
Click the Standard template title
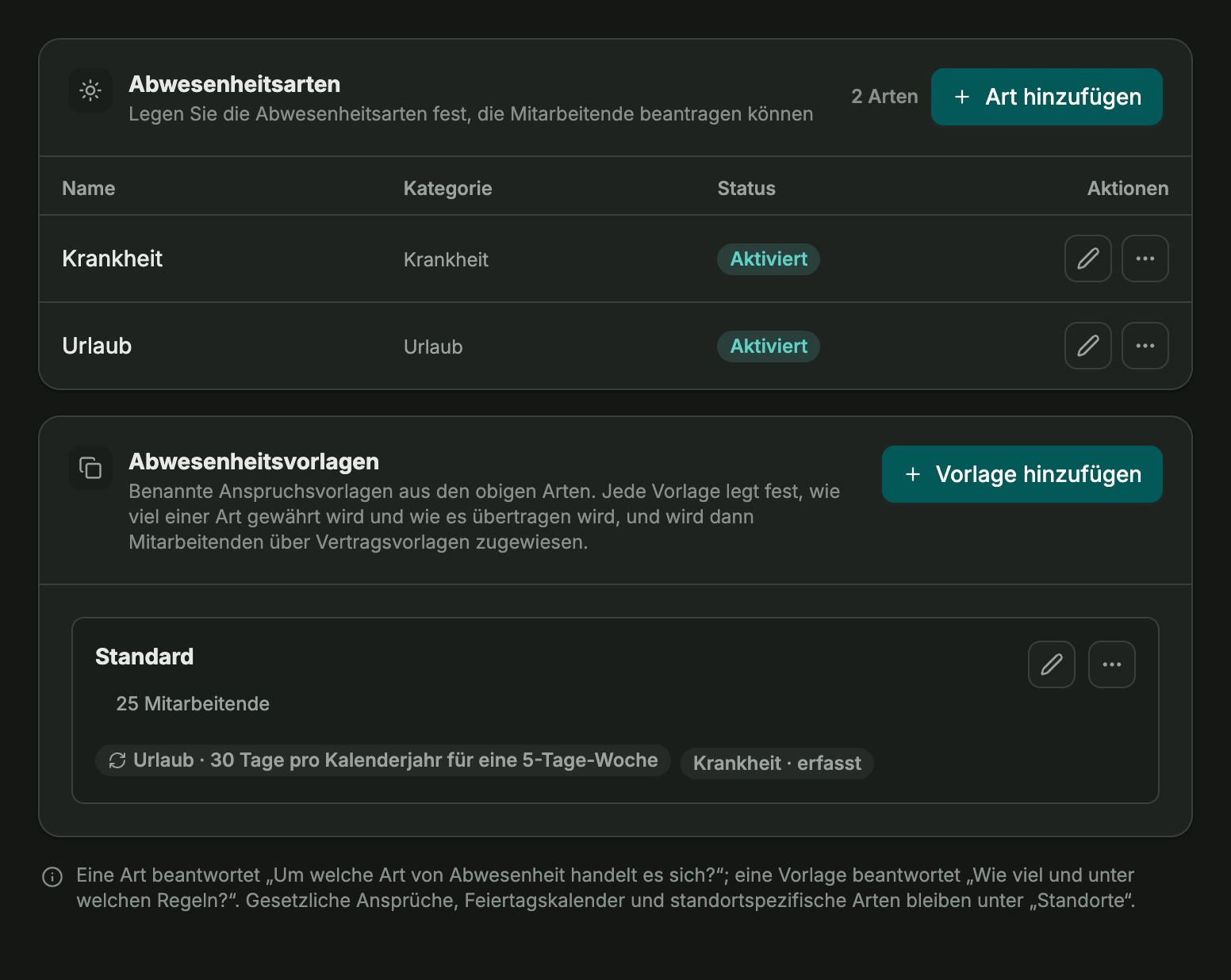tap(144, 657)
